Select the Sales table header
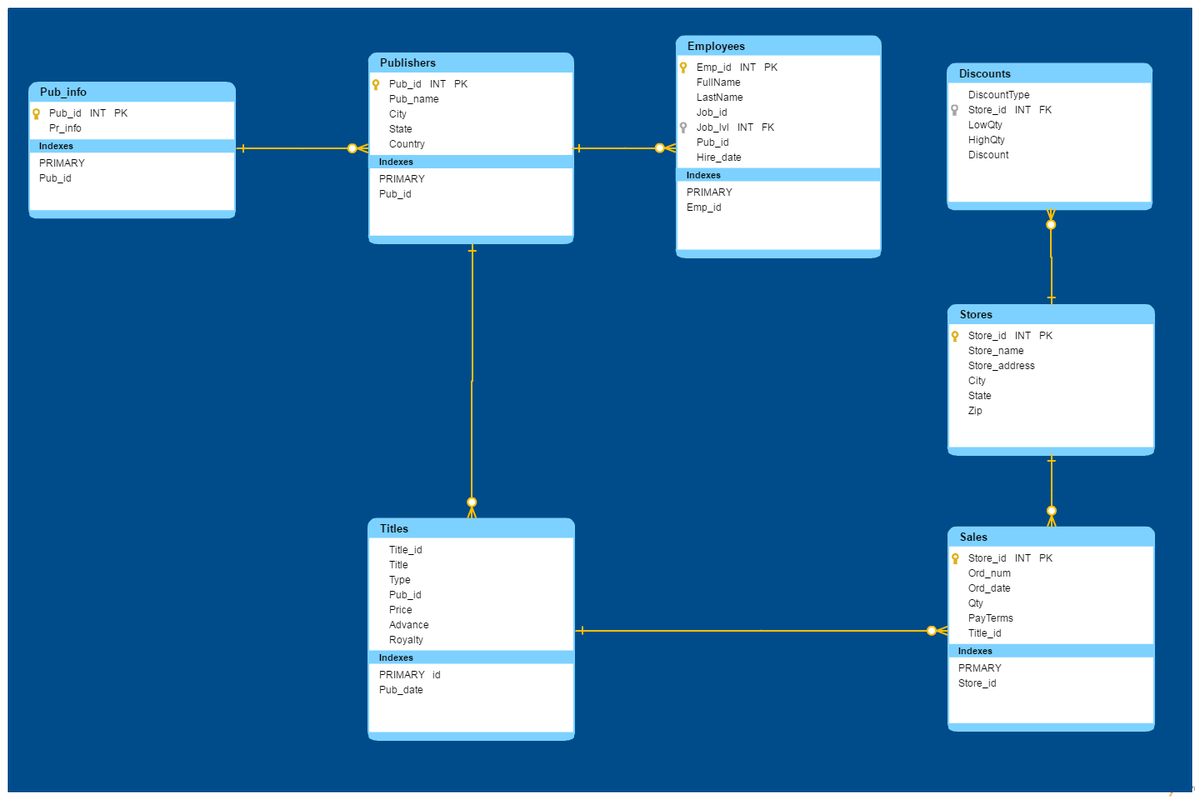Image resolution: width=1200 pixels, height=800 pixels. 1050,537
